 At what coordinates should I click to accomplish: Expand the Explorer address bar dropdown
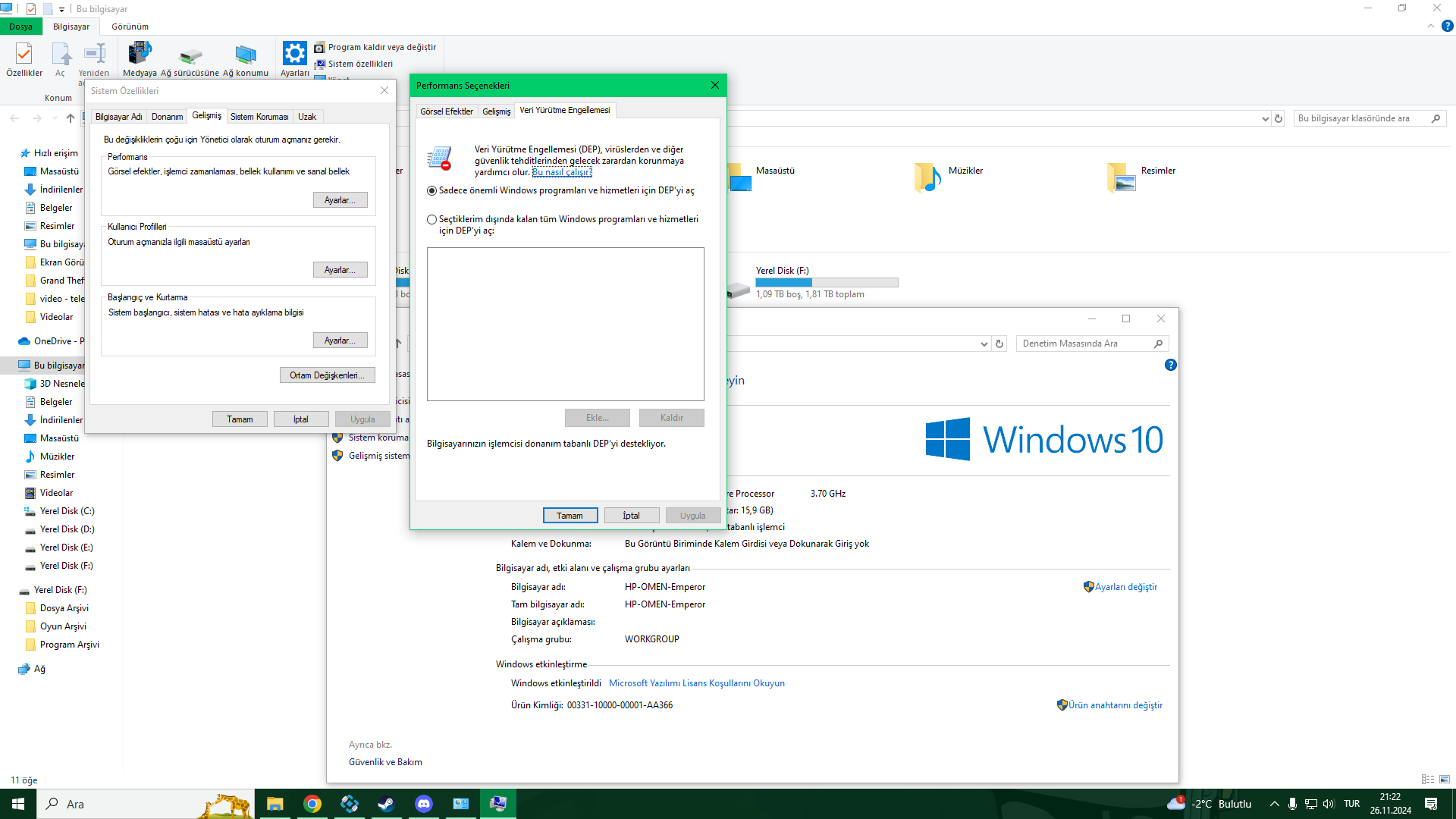(x=1265, y=118)
